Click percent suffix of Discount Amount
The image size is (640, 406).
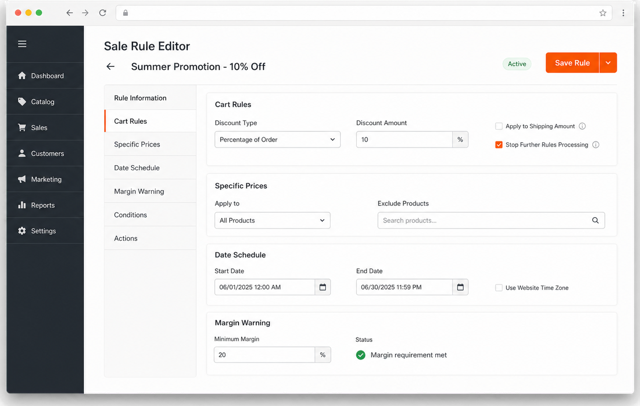(x=460, y=140)
